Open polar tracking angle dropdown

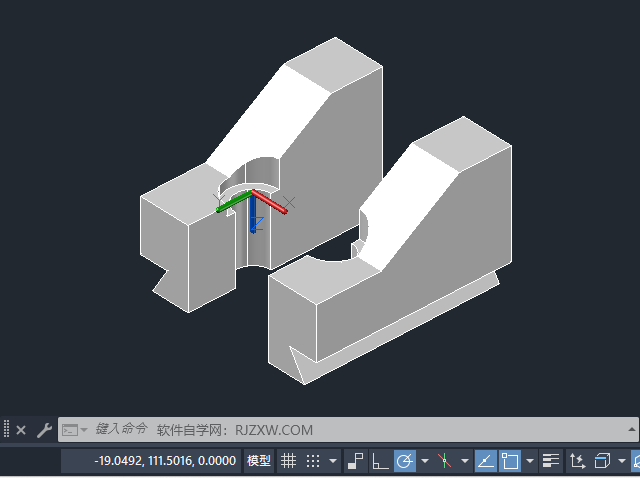(x=425, y=461)
